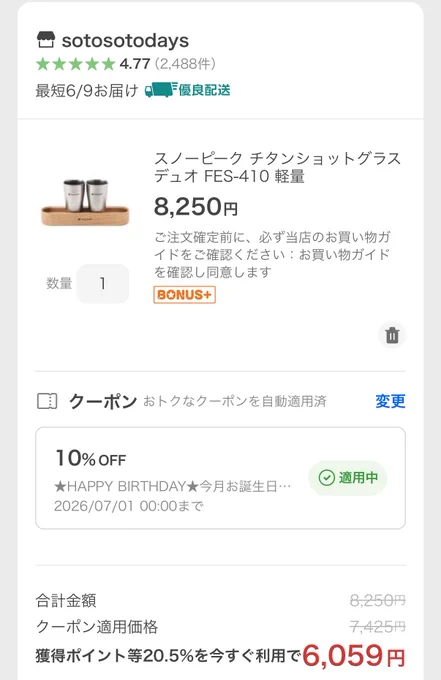
Task: Toggle the 適用中 applied status badge
Action: click(347, 478)
